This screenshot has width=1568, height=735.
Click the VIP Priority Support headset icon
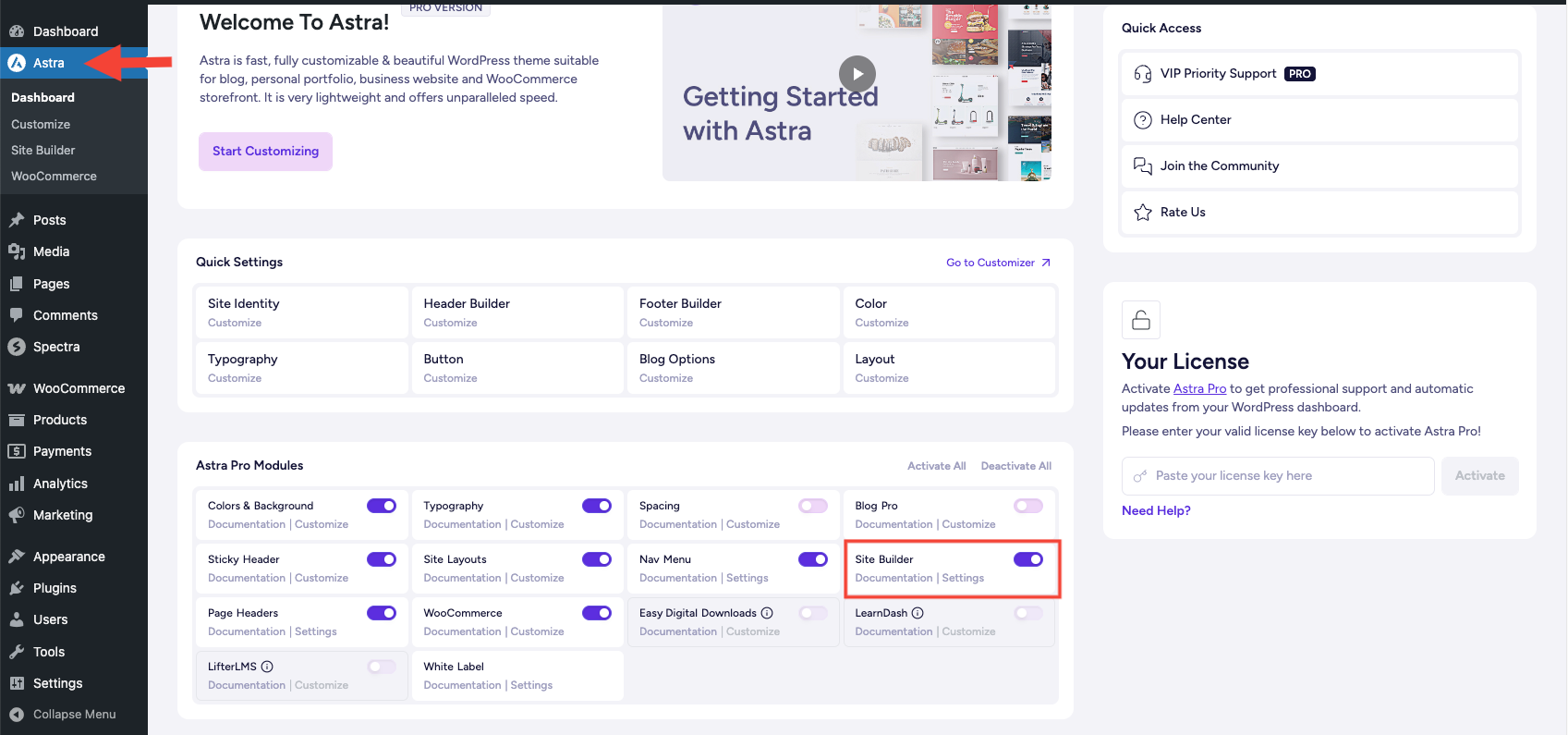coord(1143,74)
